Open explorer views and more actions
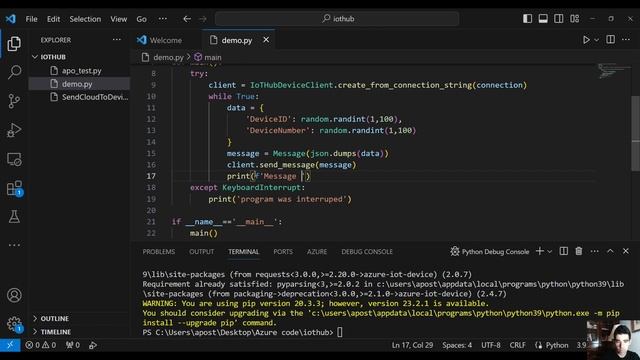Viewport: 640px width, 360px height. tap(117, 40)
